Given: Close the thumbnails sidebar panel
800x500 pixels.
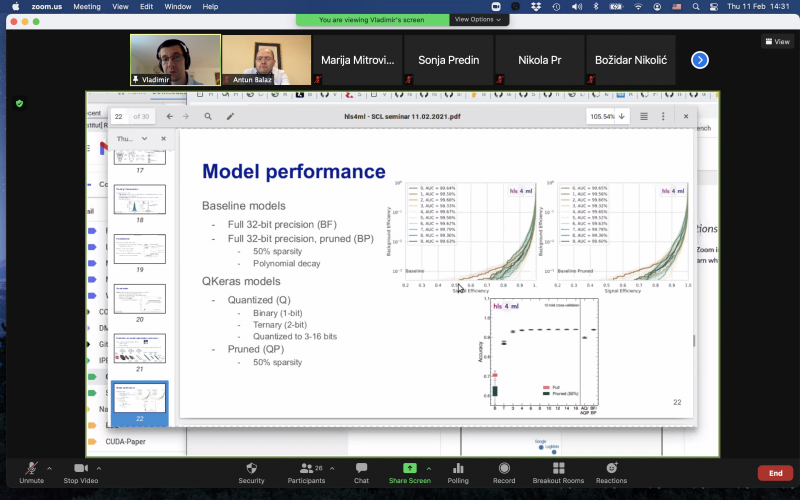Looking at the screenshot, I should 163,139.
